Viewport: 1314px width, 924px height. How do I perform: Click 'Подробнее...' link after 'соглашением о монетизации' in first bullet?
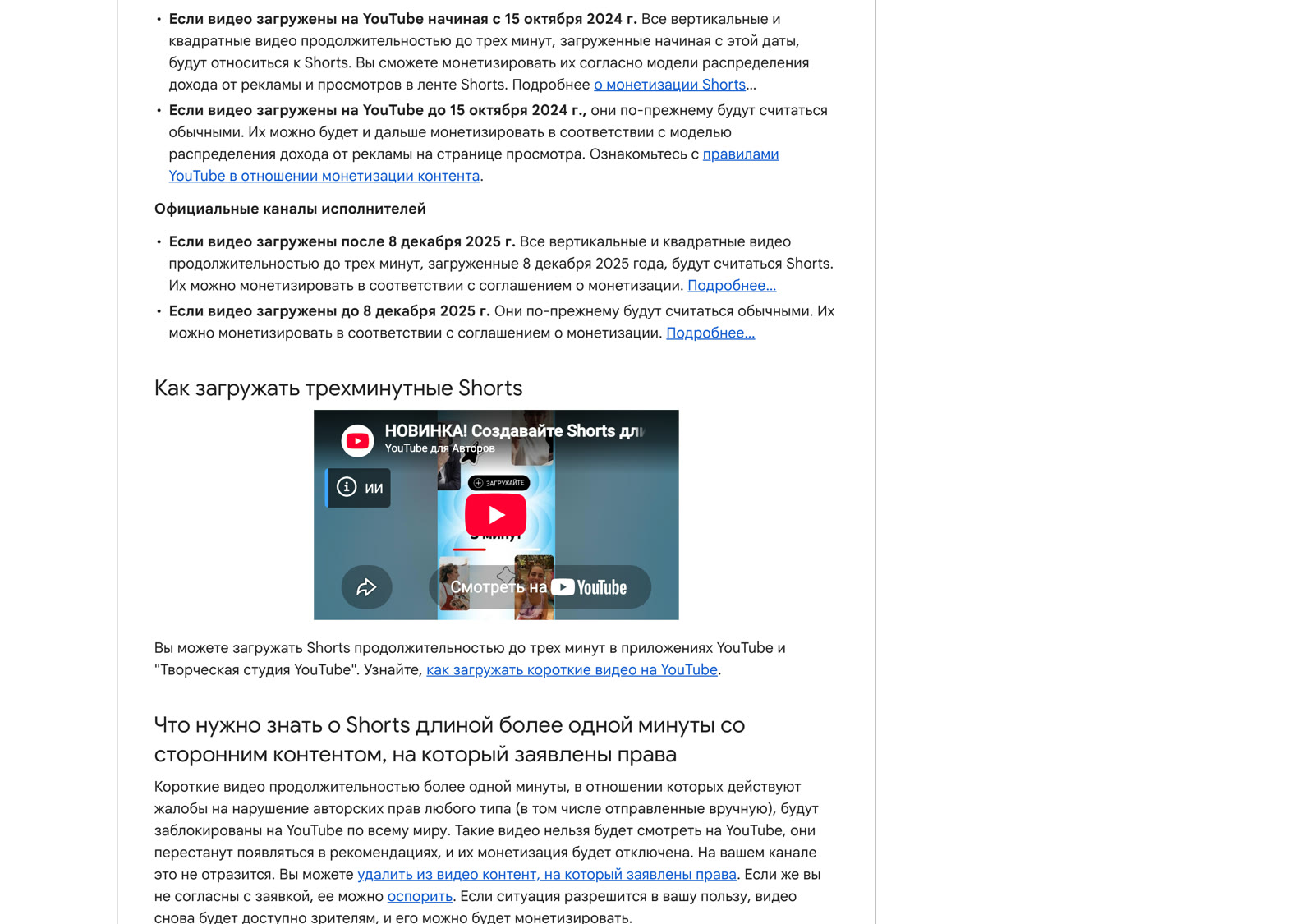732,285
